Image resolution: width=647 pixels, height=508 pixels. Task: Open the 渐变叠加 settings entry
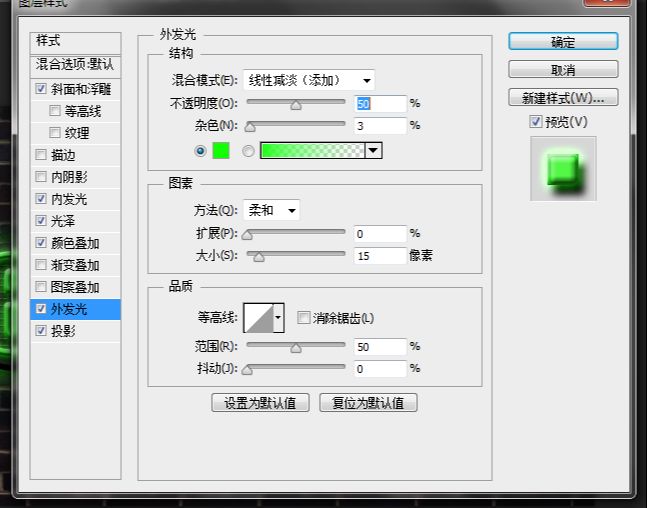75,265
